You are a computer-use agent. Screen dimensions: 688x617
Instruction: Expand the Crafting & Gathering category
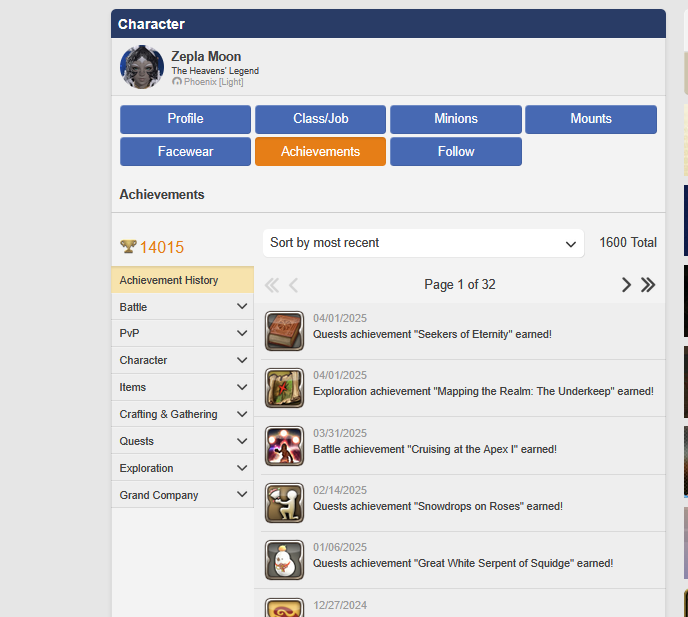[x=183, y=414]
